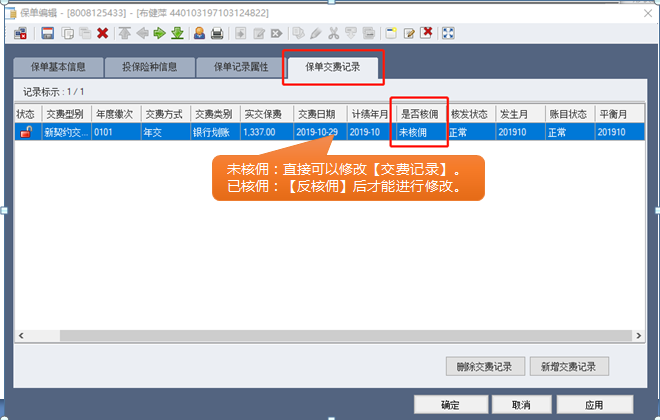Screen dimensions: 660x420
Task: Click the red X delete toolbar icon
Action: click(102, 33)
